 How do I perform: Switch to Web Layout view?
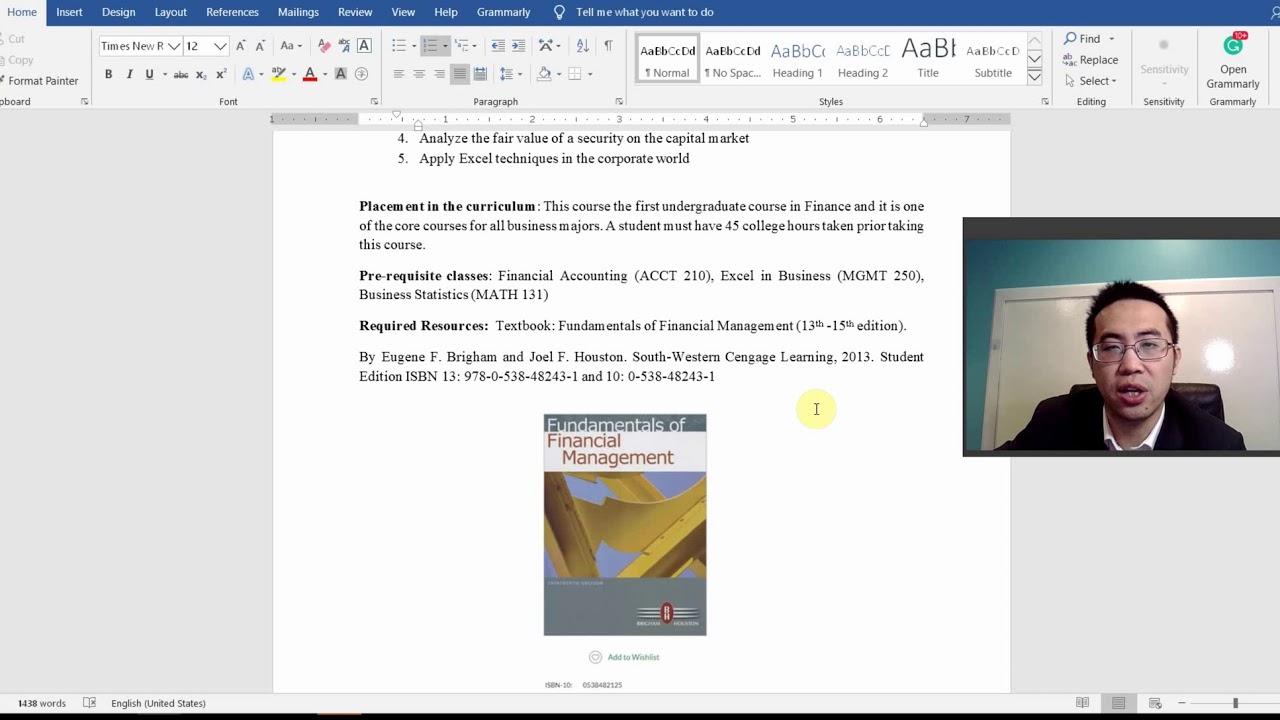[1155, 703]
